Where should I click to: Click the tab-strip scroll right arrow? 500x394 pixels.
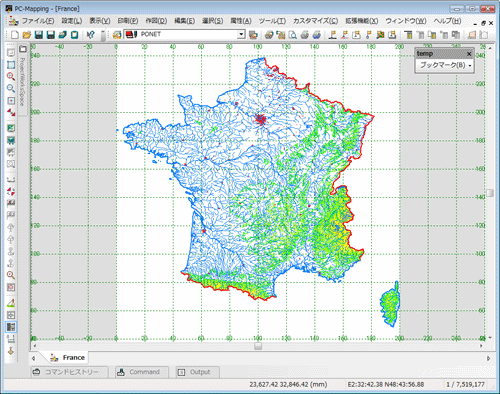(x=488, y=359)
